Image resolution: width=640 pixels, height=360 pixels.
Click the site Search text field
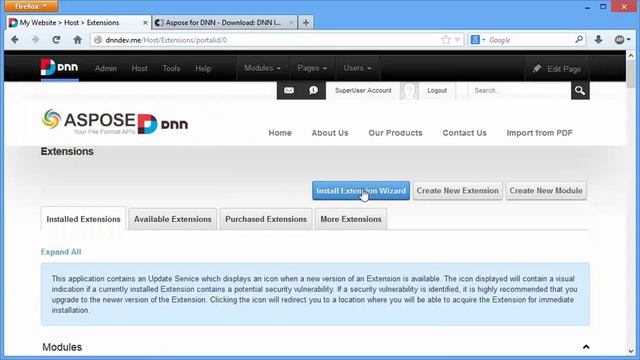520,90
